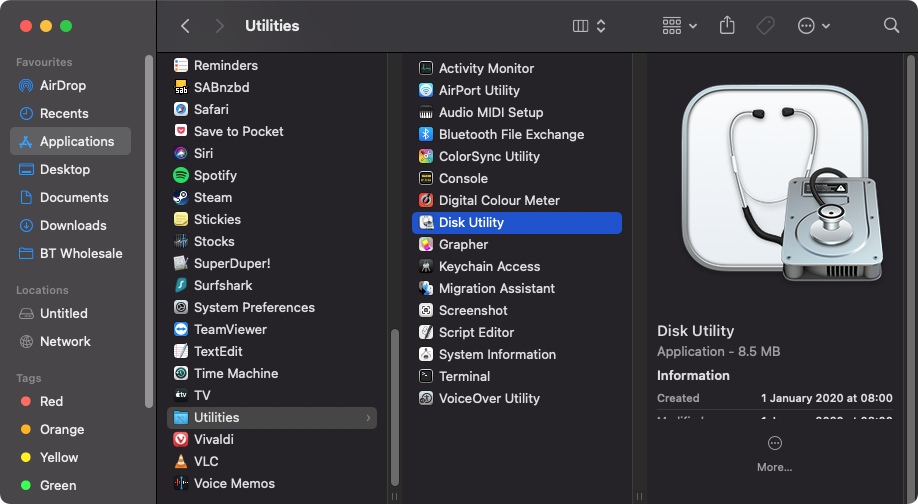Click the Share toolbar icon
918x504 pixels.
click(727, 25)
